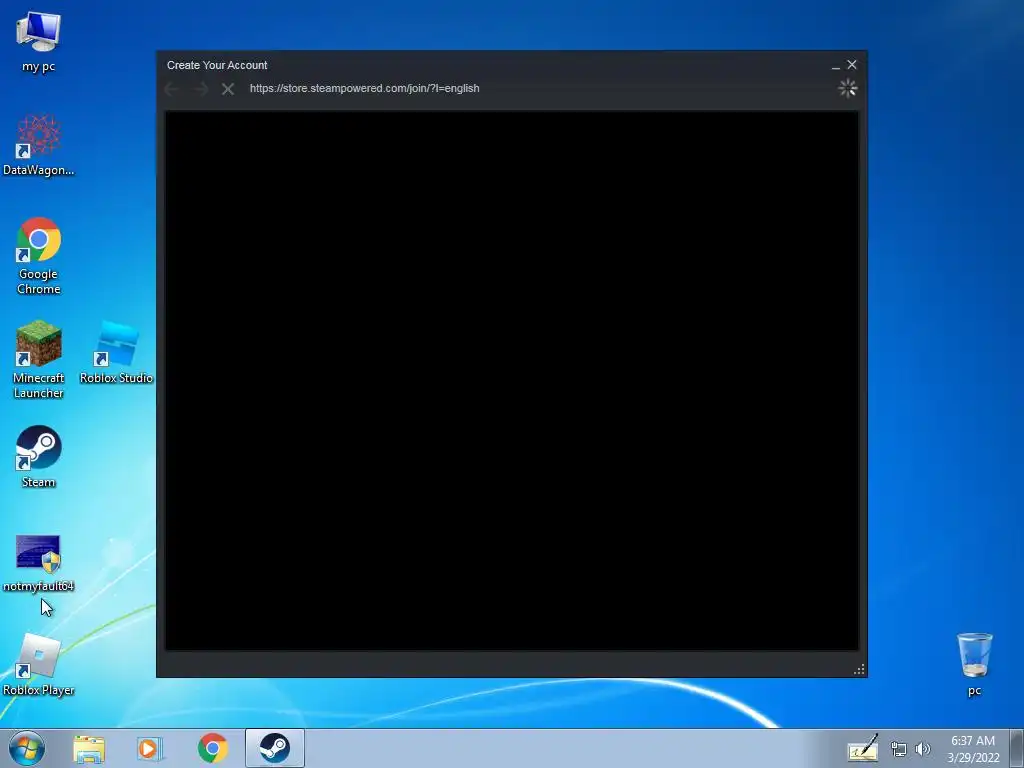
Task: Open the Windows Start menu
Action: coord(27,748)
